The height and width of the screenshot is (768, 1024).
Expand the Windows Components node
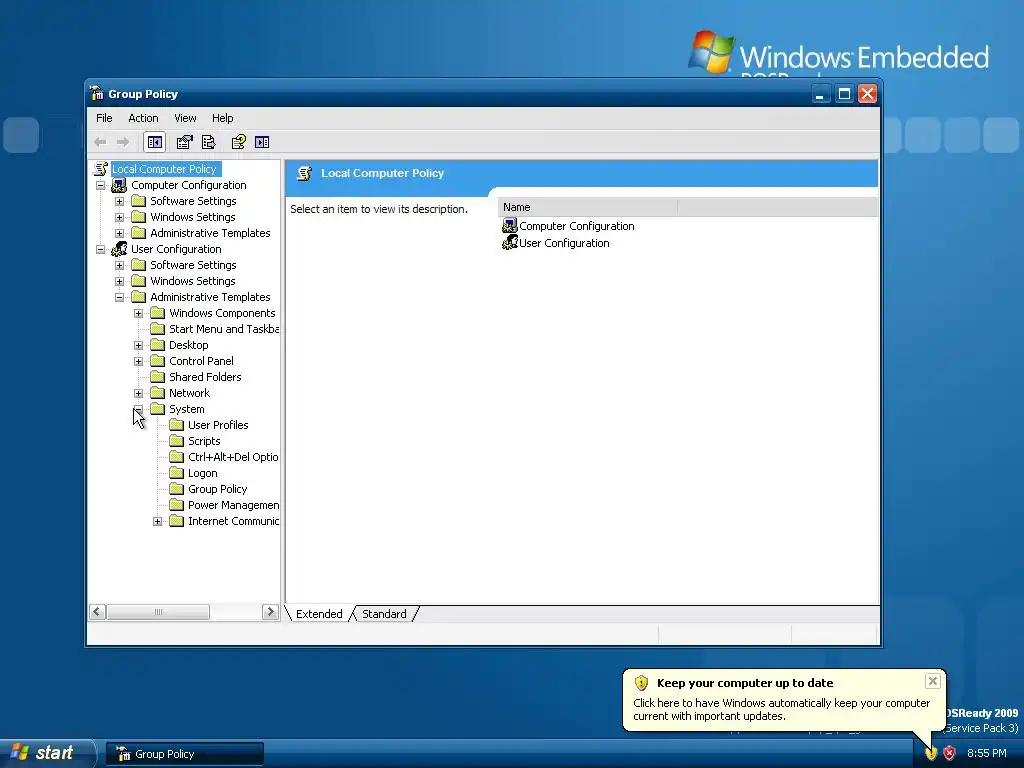coord(138,313)
